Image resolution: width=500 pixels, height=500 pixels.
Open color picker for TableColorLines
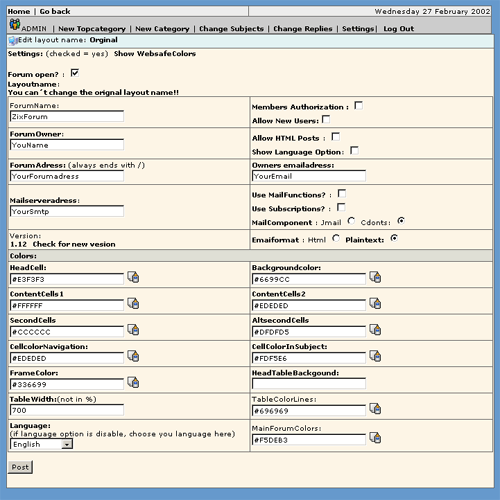[375, 409]
